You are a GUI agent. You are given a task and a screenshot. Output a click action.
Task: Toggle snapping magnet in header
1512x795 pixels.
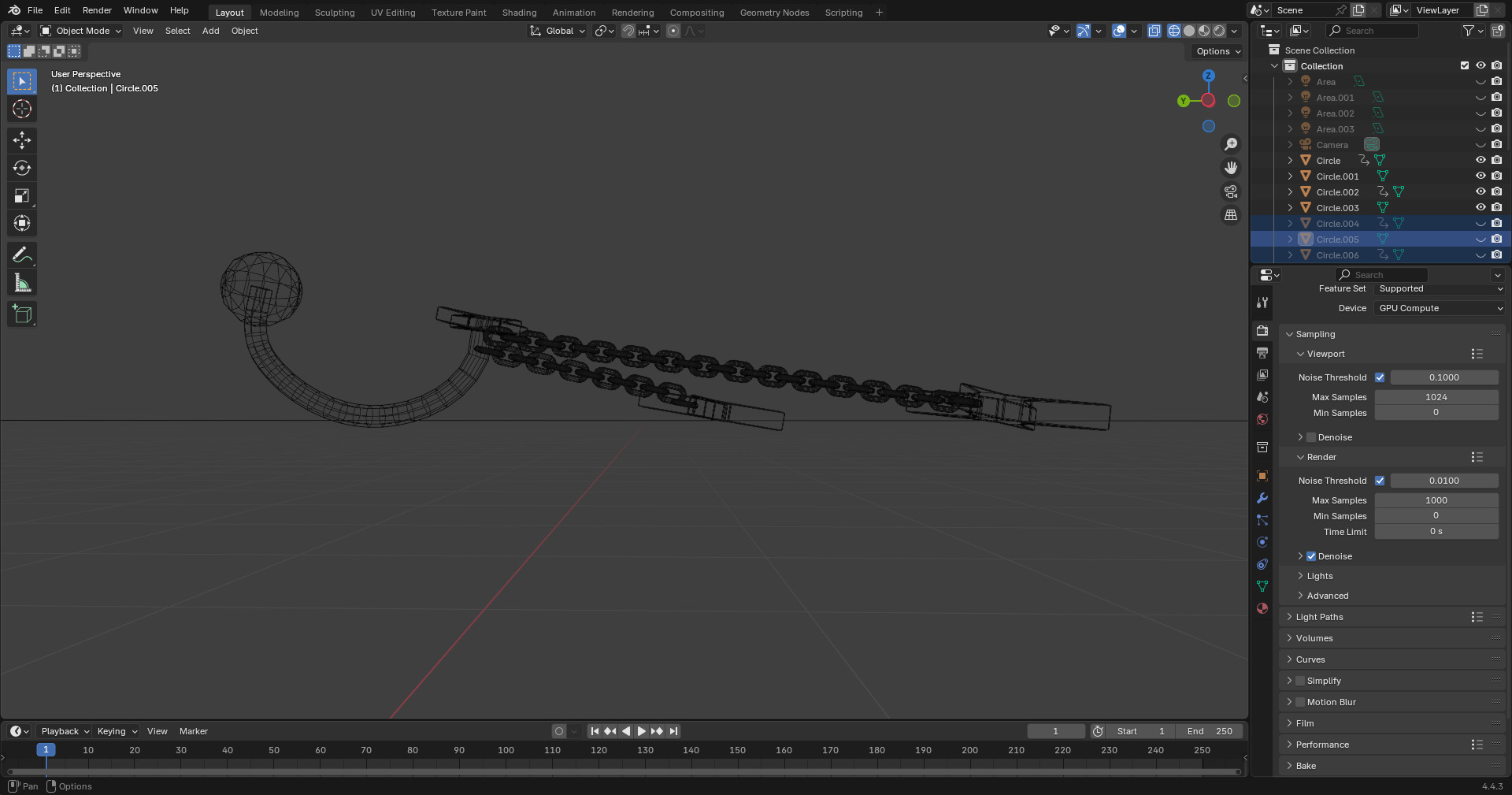628,31
